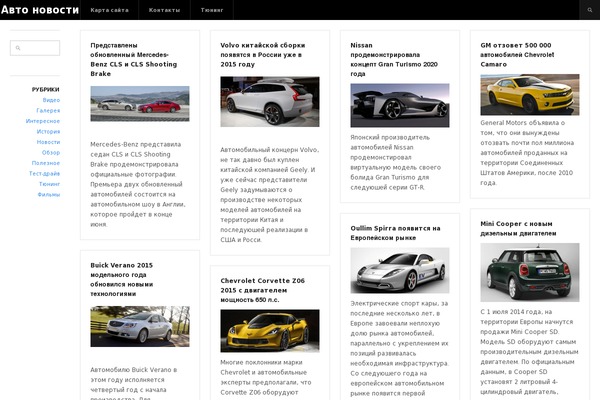
Task: Click the yellow Corvette Z06 thumbnail
Action: (x=270, y=331)
